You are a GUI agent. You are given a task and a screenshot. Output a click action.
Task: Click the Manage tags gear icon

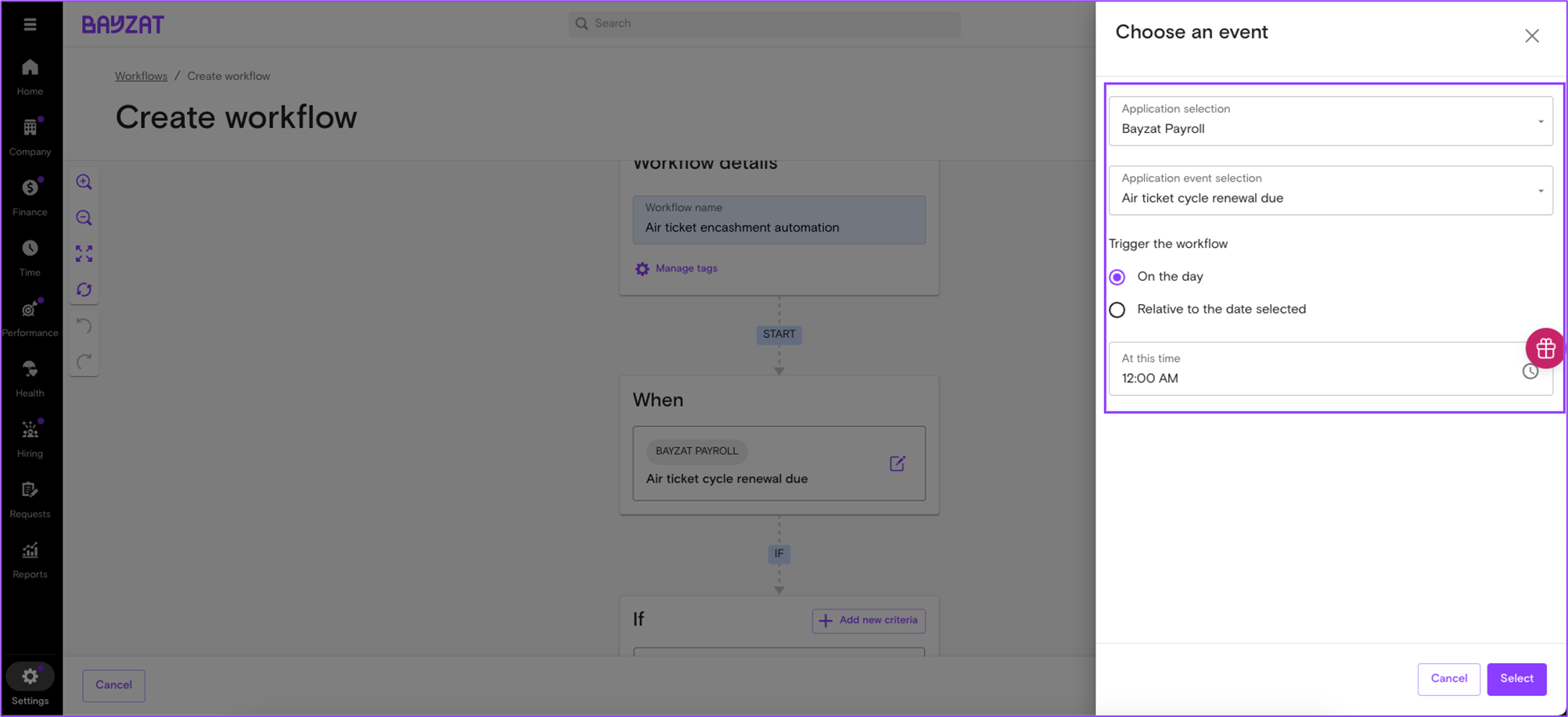642,269
